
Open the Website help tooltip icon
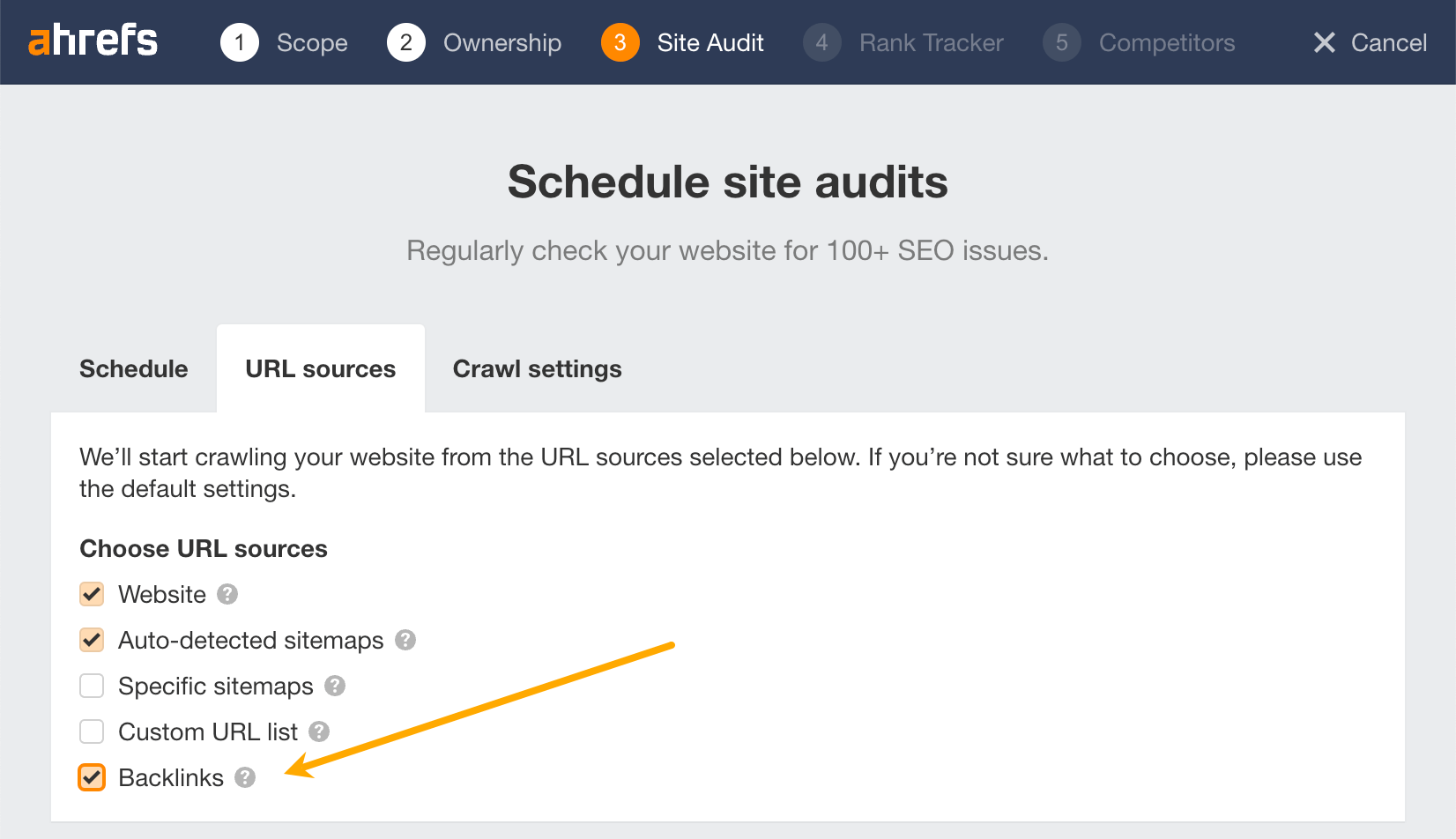(x=227, y=594)
